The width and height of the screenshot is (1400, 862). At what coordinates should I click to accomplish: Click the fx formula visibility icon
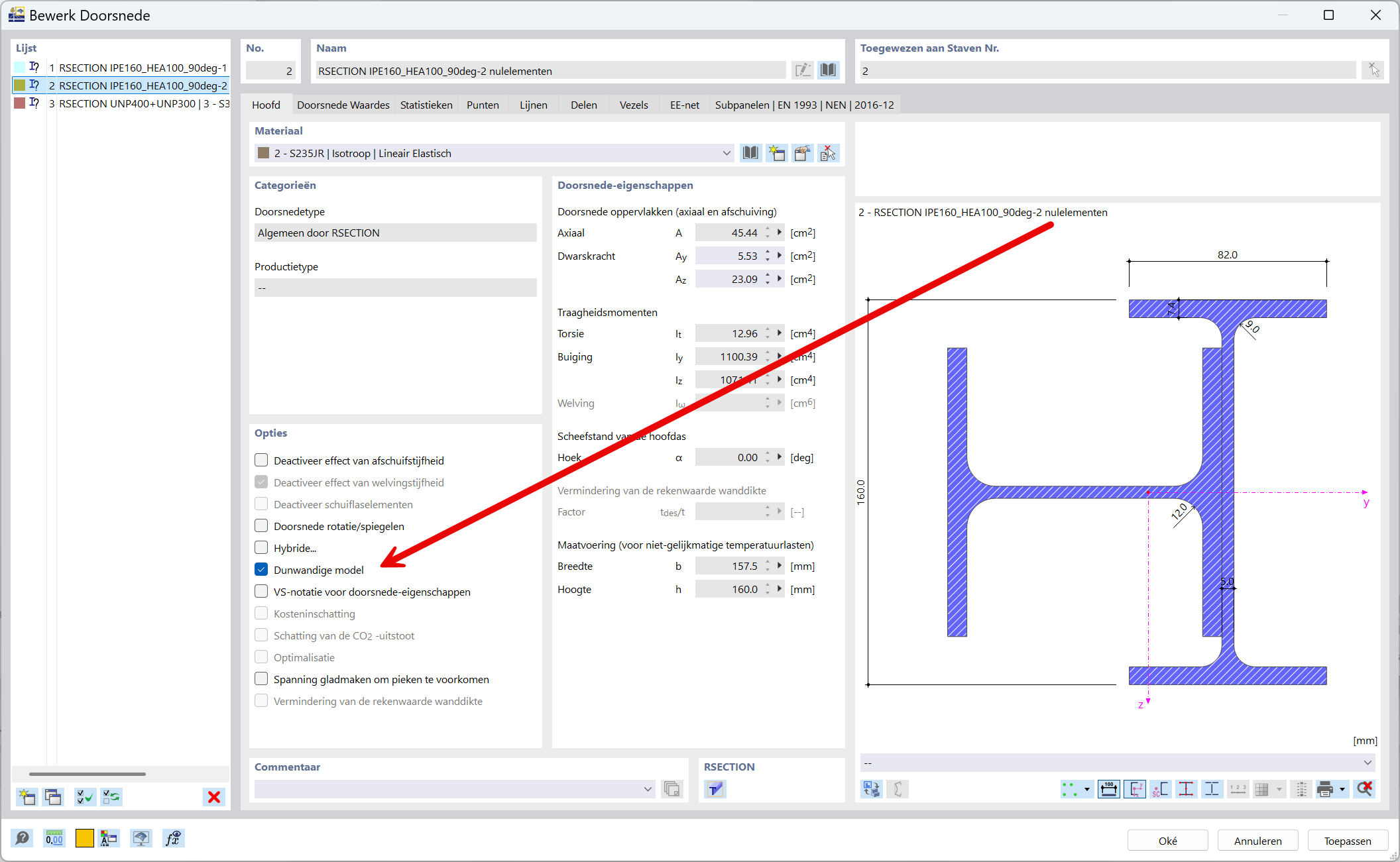pyautogui.click(x=173, y=839)
